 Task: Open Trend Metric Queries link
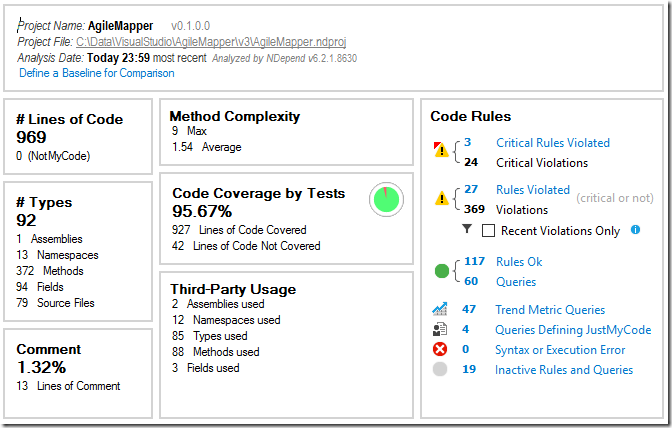pos(550,309)
